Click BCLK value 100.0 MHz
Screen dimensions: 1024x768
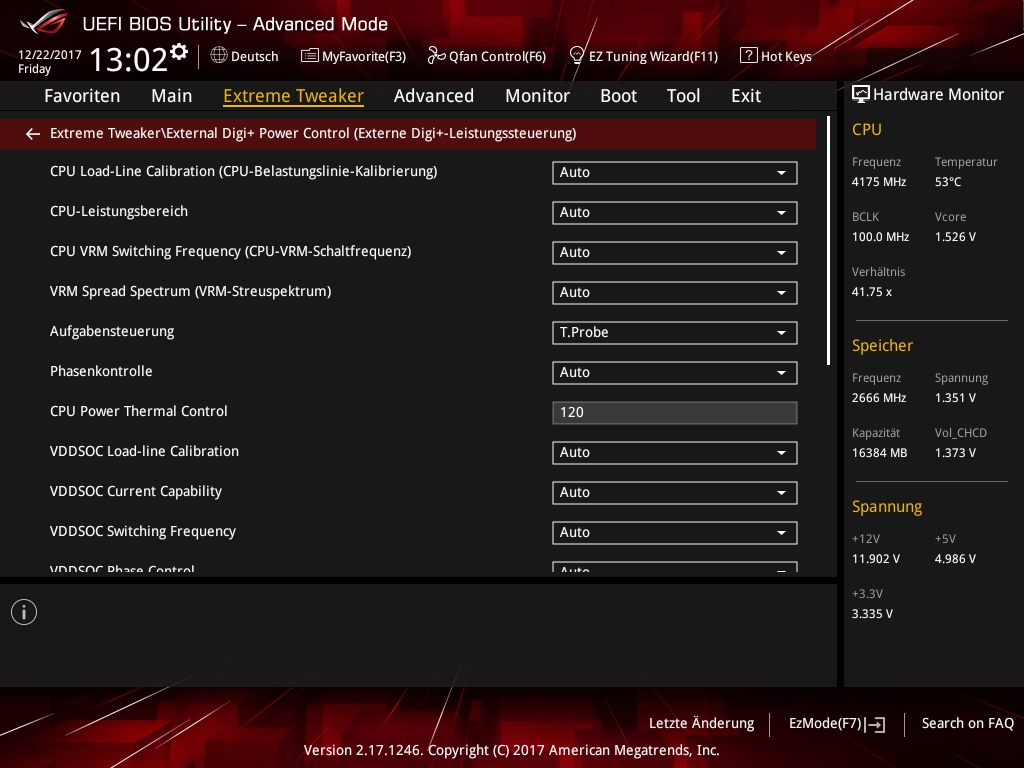880,237
